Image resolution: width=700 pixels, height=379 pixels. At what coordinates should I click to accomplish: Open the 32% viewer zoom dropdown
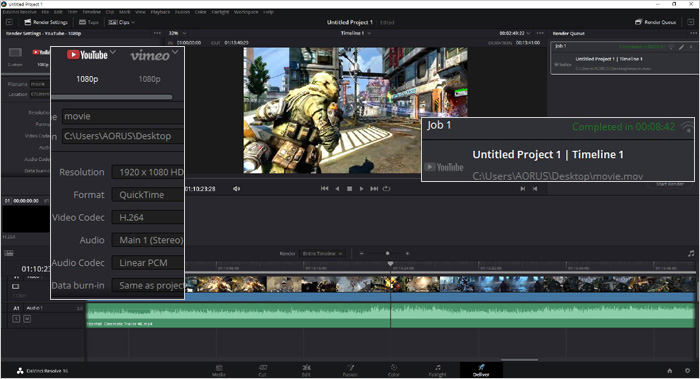point(177,33)
